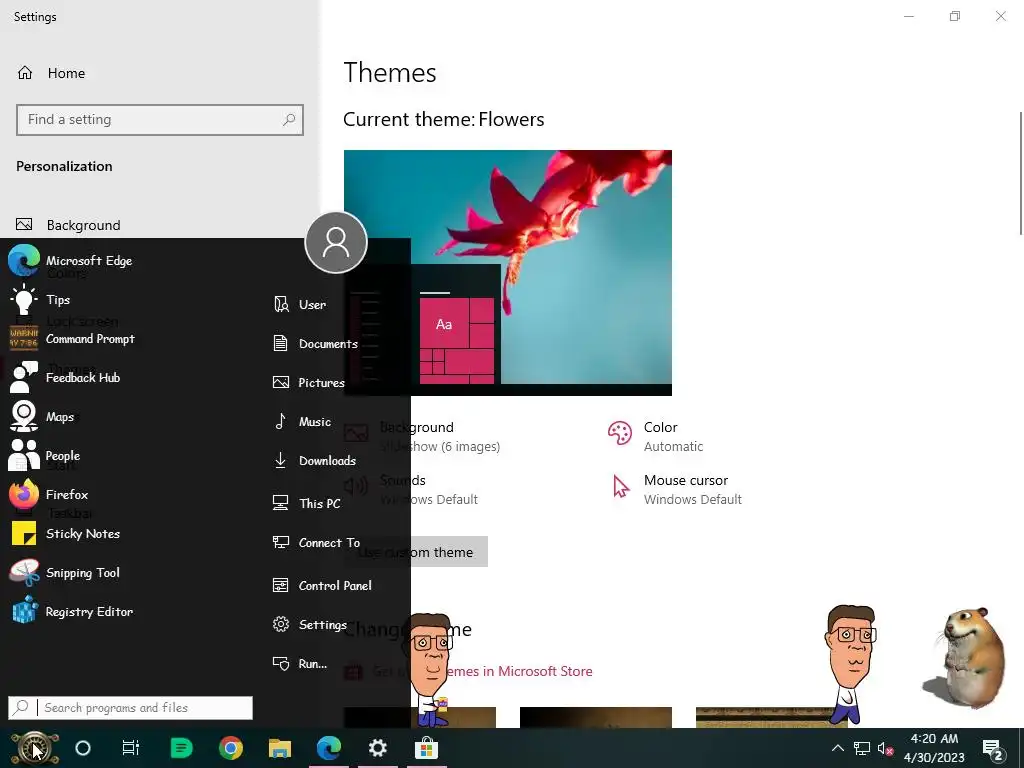Click the network icon in system tray
This screenshot has height=768, width=1024.
(861, 748)
